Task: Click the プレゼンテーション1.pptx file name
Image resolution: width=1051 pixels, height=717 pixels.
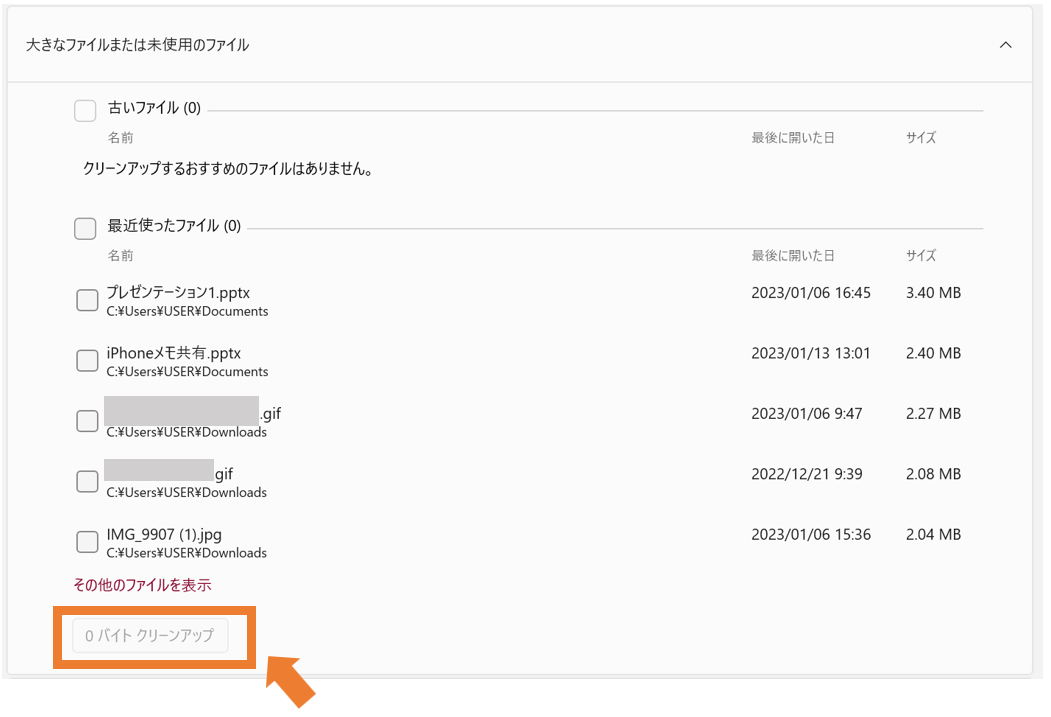Action: click(178, 293)
